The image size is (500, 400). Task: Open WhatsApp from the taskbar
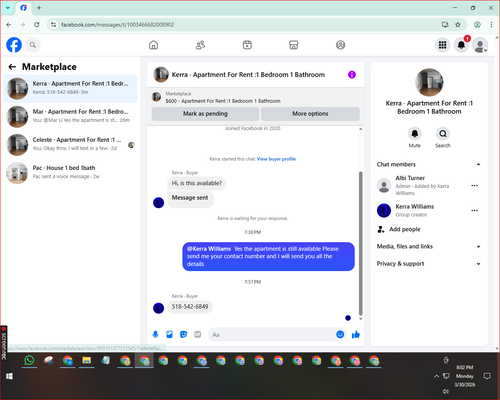pyautogui.click(x=29, y=360)
